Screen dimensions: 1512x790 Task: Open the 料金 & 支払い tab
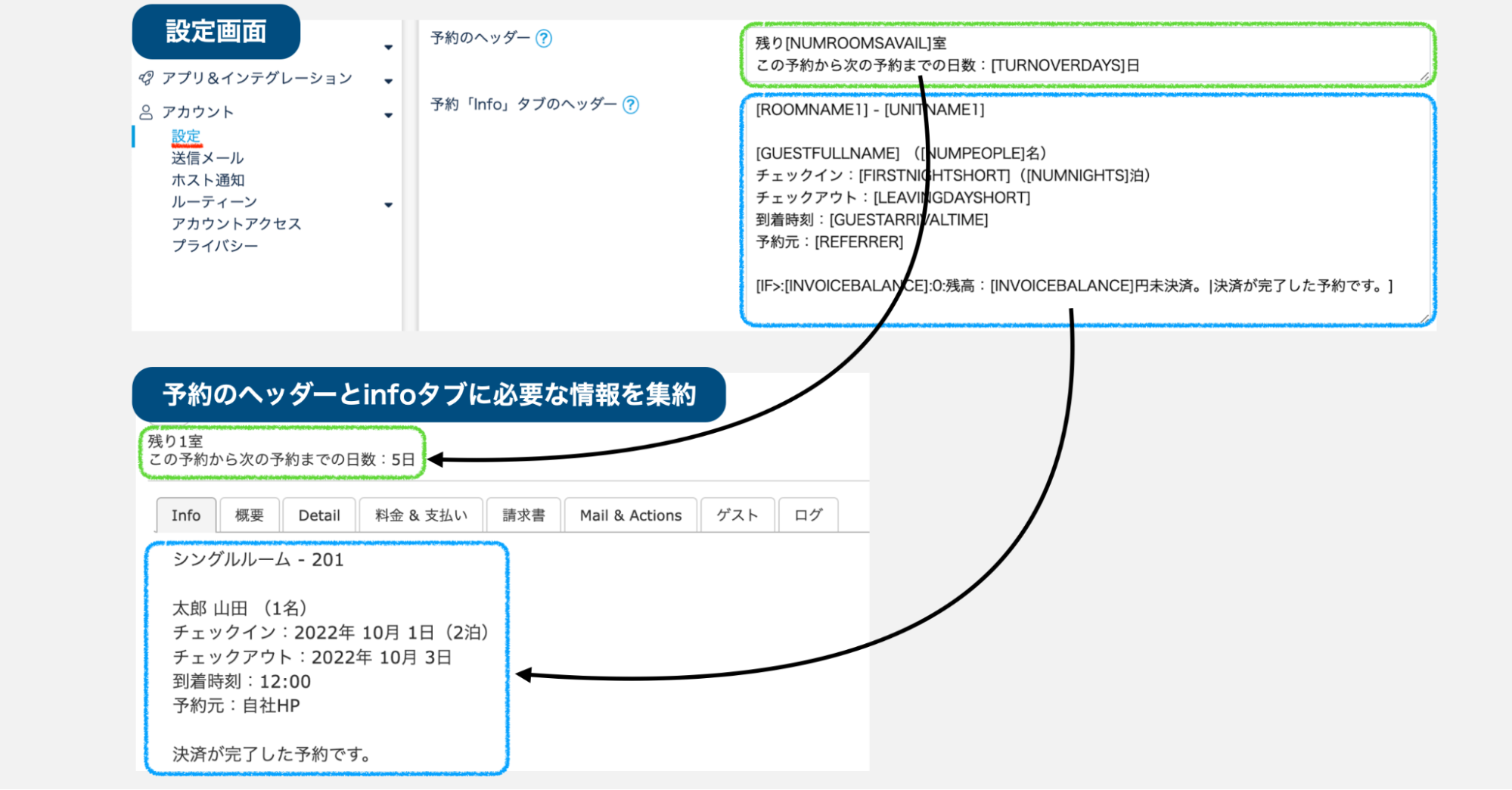tap(421, 515)
